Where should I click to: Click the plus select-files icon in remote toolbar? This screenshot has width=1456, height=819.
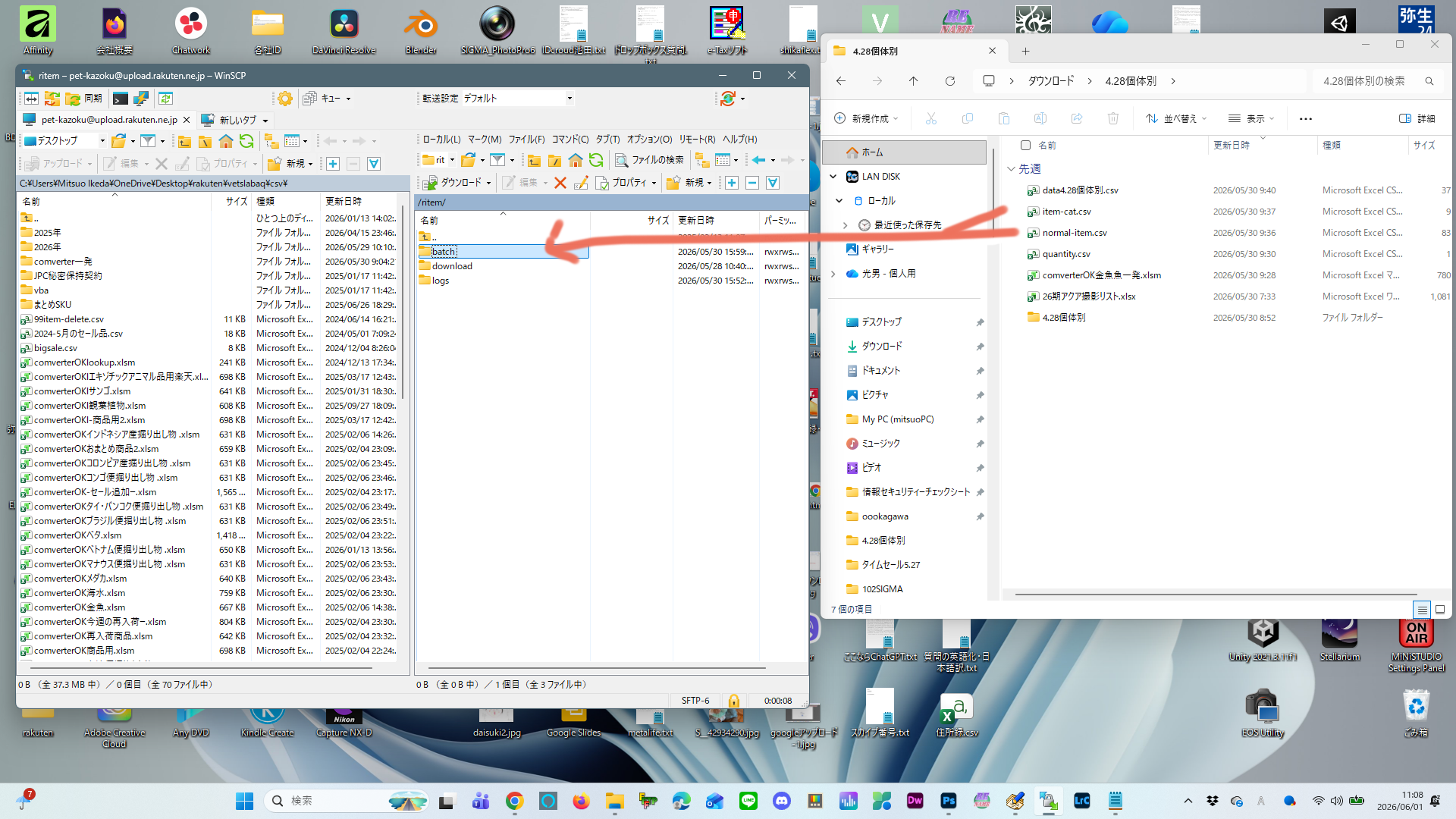pyautogui.click(x=732, y=183)
